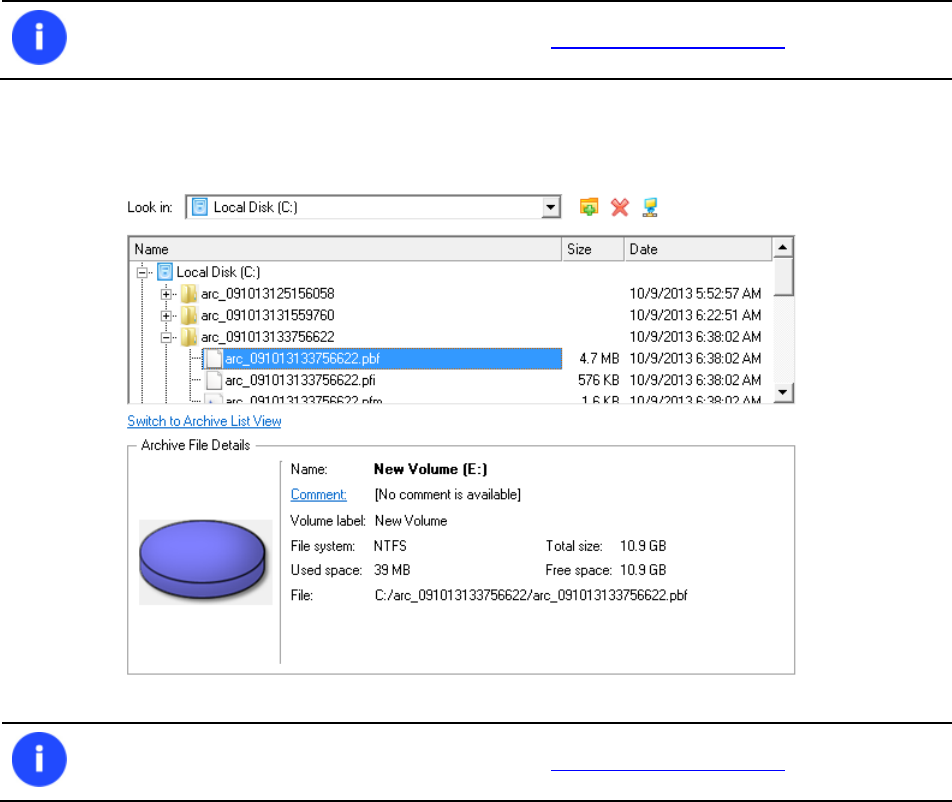The image size is (952, 802).
Task: Click the date 10/9/2013 6:22:51 AM
Action: pos(695,316)
